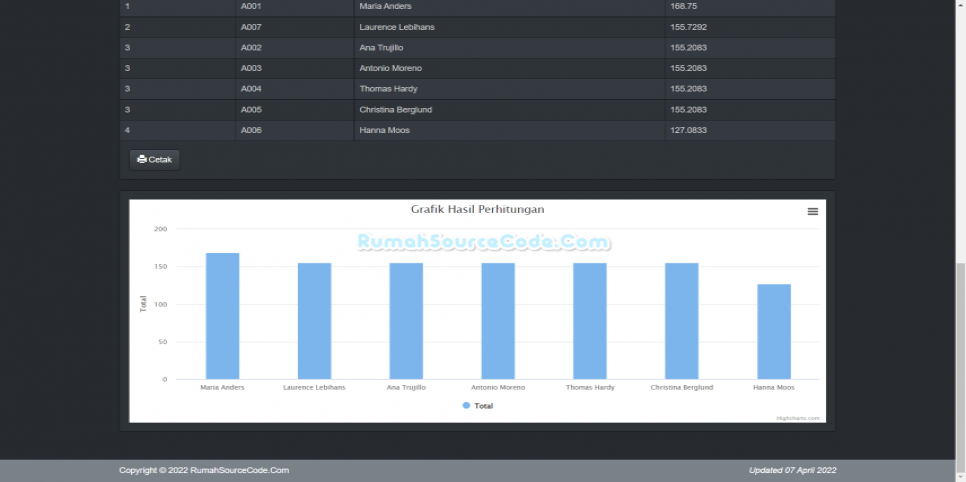This screenshot has width=966, height=482.
Task: Click the 127.0833 value in table
Action: [689, 130]
